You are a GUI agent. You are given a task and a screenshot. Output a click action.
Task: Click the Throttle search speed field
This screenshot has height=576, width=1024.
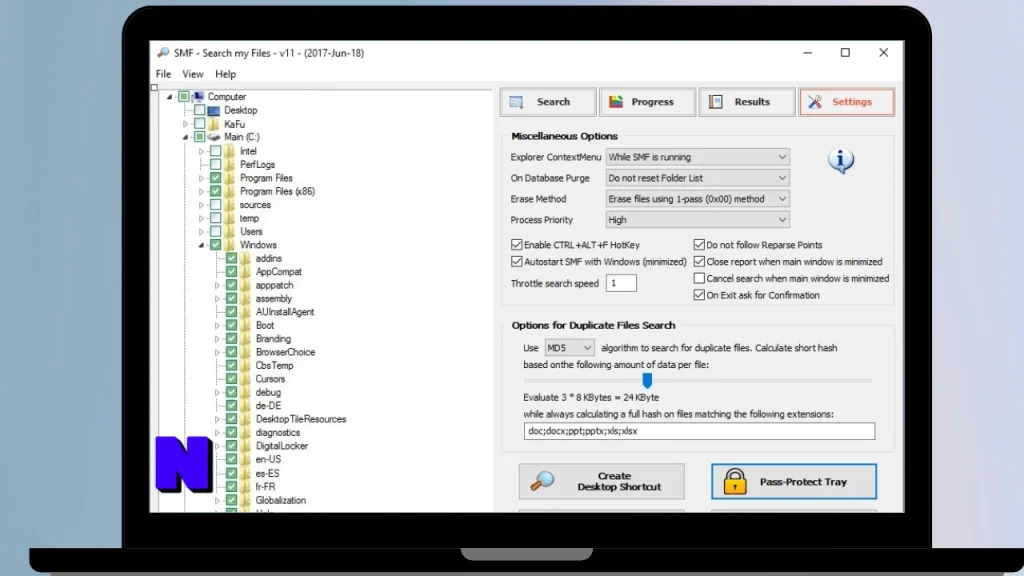click(621, 283)
